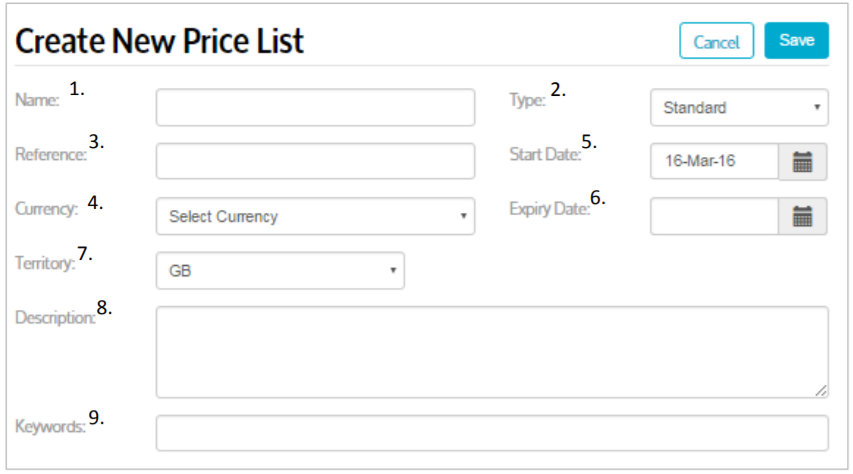This screenshot has width=853, height=474.
Task: Click inside the Keywords input field
Action: click(491, 433)
